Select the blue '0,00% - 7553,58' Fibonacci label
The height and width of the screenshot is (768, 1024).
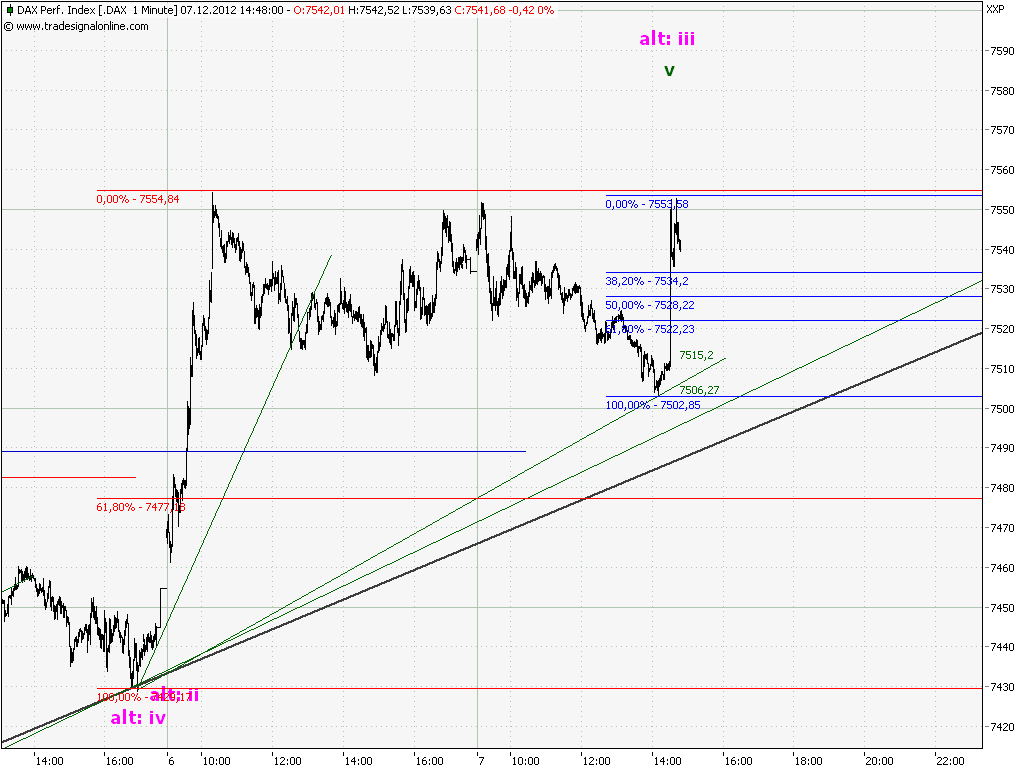coord(647,204)
